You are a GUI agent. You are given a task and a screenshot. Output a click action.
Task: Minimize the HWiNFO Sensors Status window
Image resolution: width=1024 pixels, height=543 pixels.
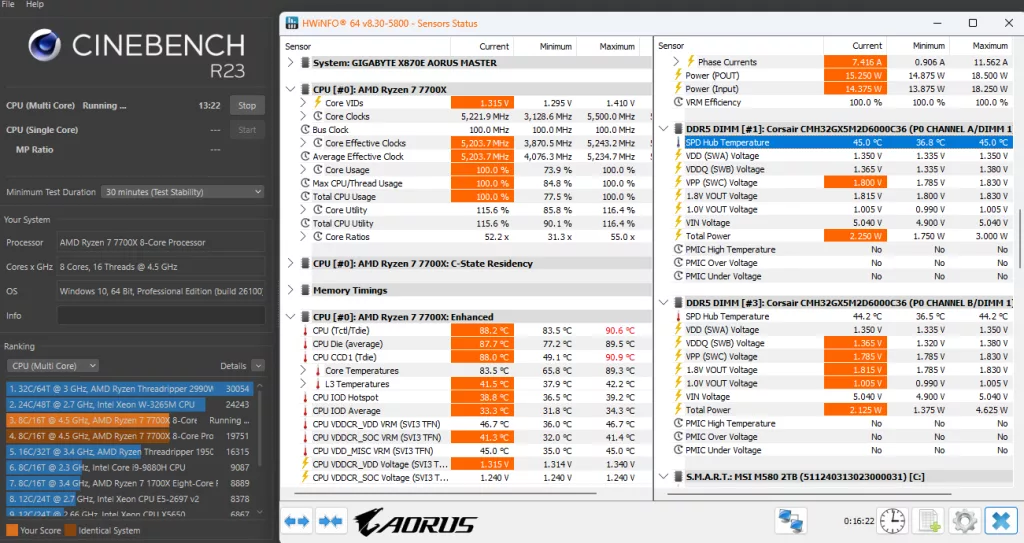coord(937,23)
